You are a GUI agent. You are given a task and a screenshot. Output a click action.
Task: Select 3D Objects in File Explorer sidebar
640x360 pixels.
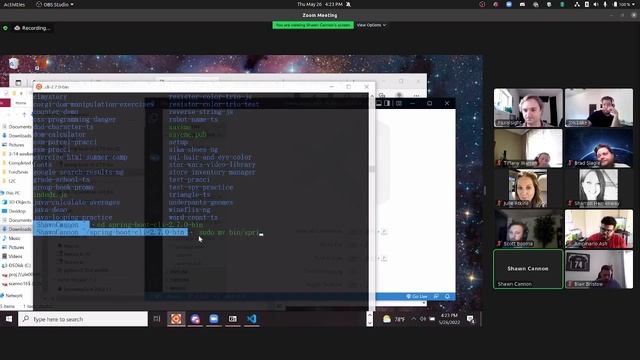coord(16,202)
